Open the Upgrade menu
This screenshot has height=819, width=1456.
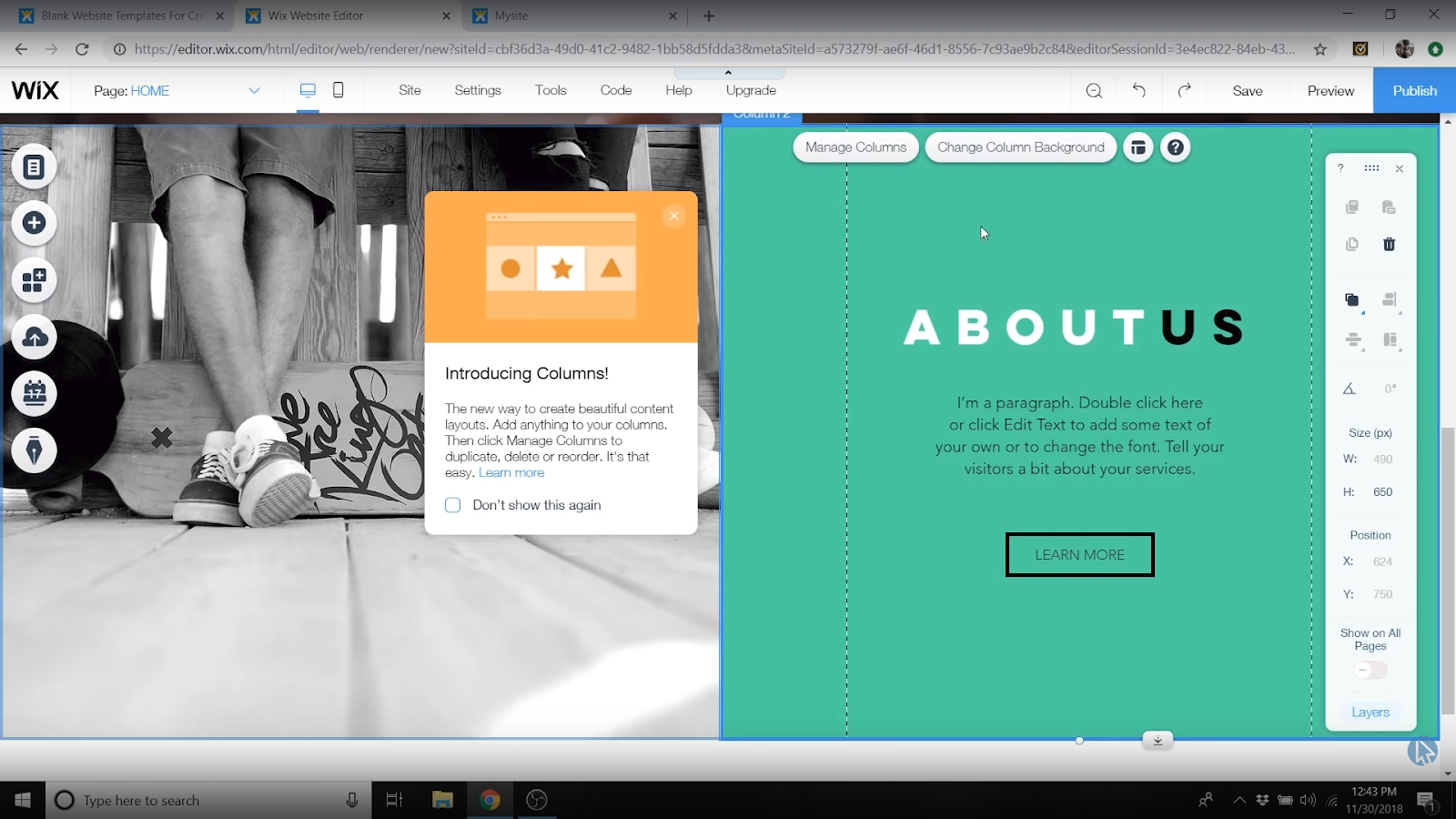click(751, 90)
